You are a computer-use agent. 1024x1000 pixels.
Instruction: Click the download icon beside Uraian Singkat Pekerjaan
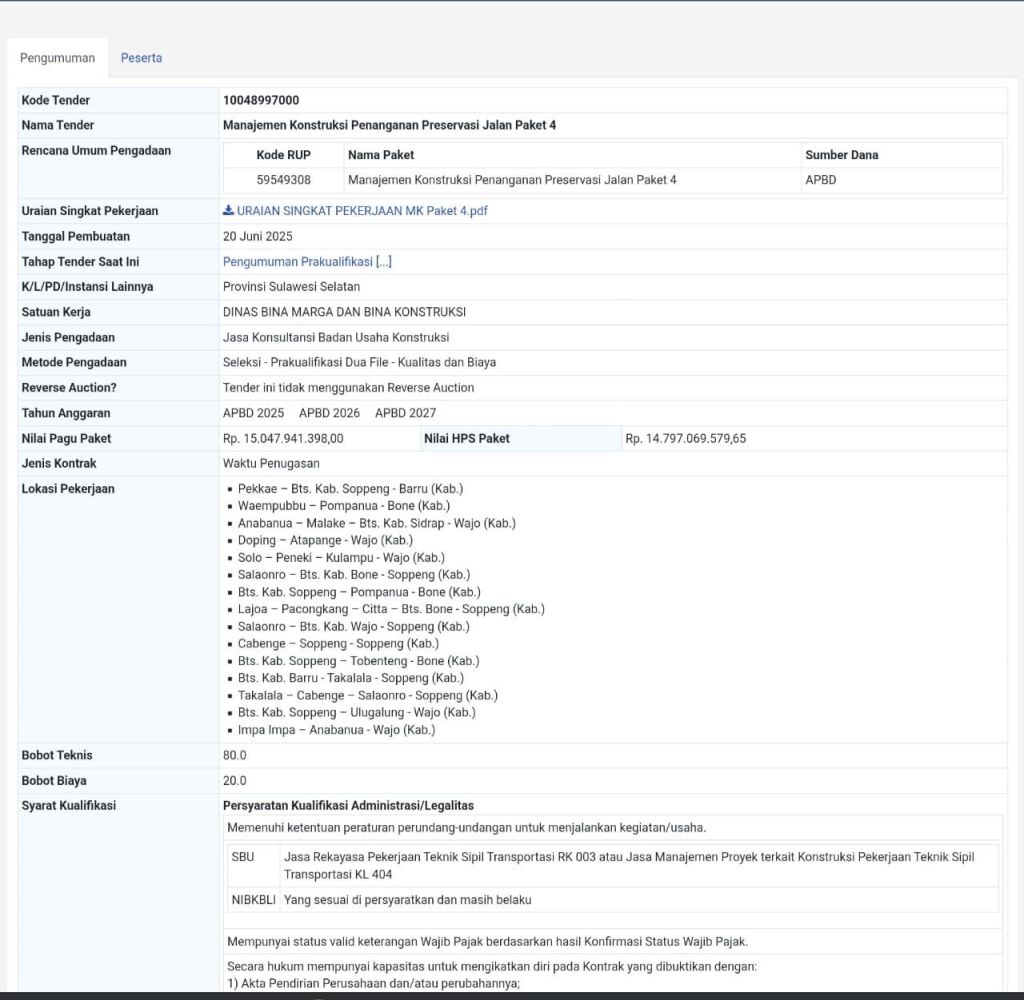coord(228,211)
